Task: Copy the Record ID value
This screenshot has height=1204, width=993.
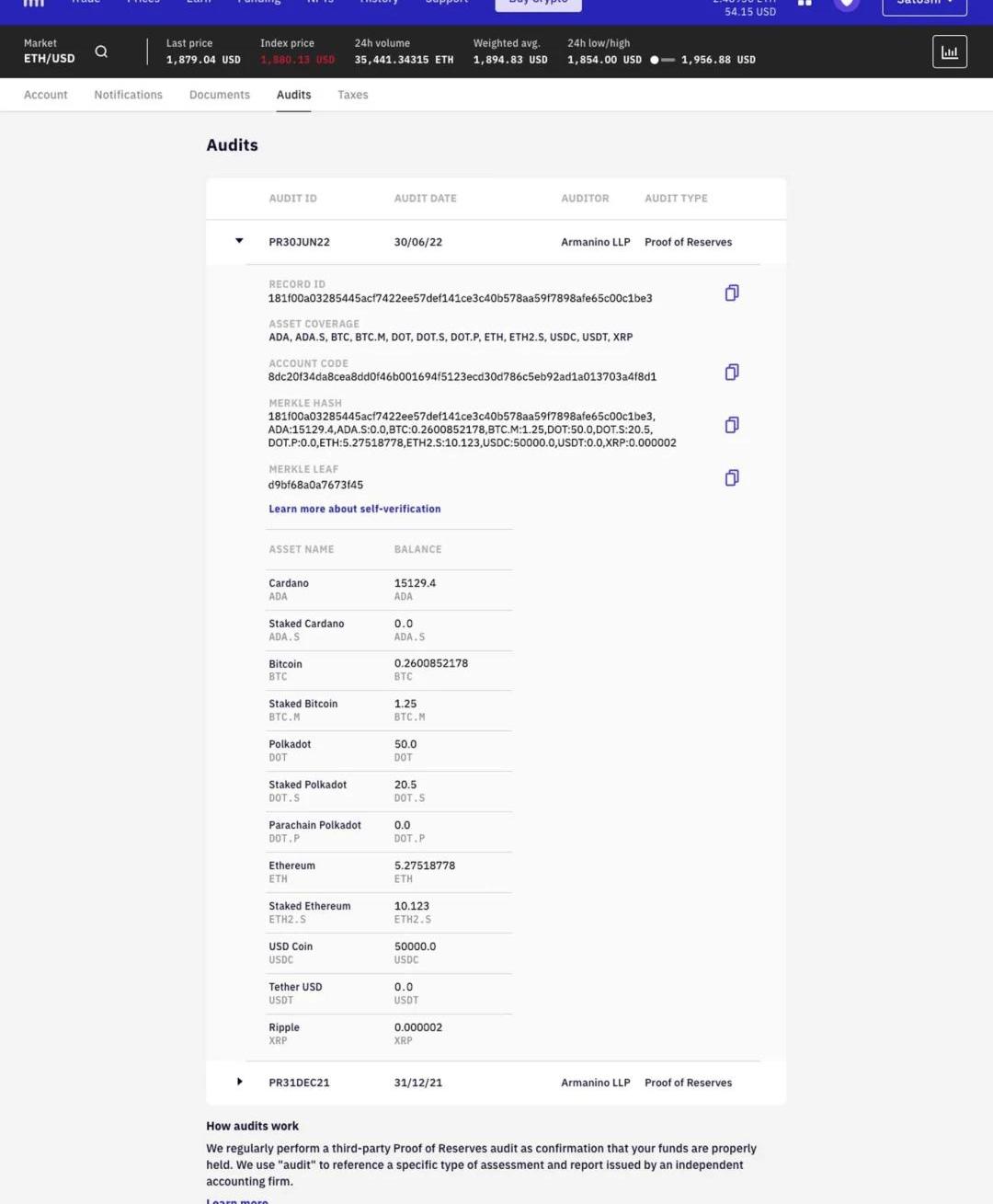Action: (732, 292)
